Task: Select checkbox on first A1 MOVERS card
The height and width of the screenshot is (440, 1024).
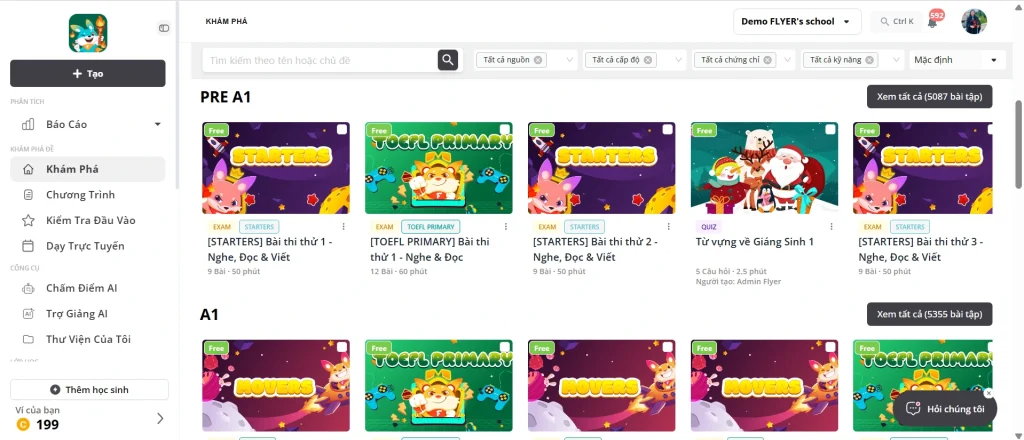Action: pos(342,347)
